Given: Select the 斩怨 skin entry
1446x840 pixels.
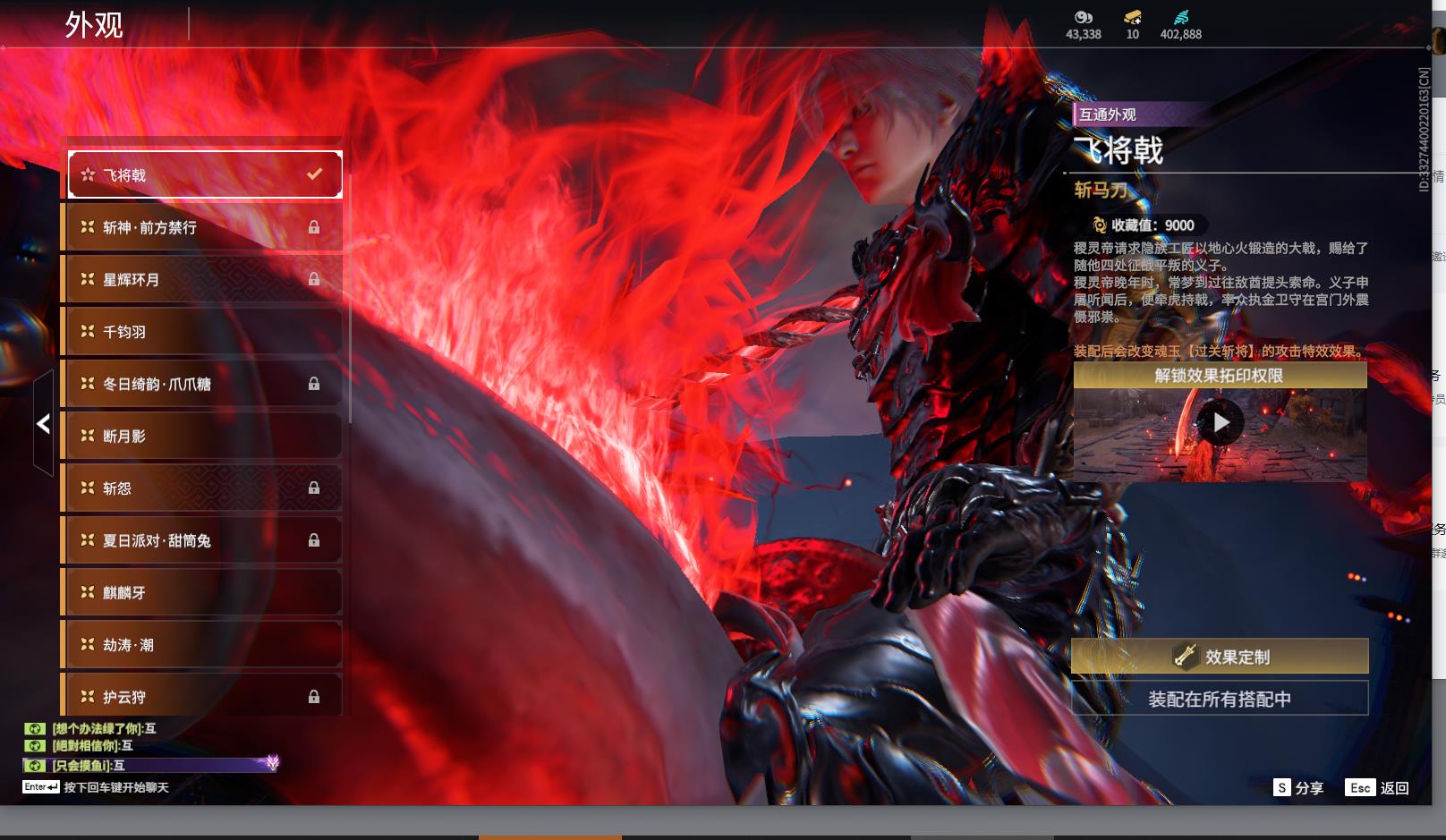Looking at the screenshot, I should (202, 488).
